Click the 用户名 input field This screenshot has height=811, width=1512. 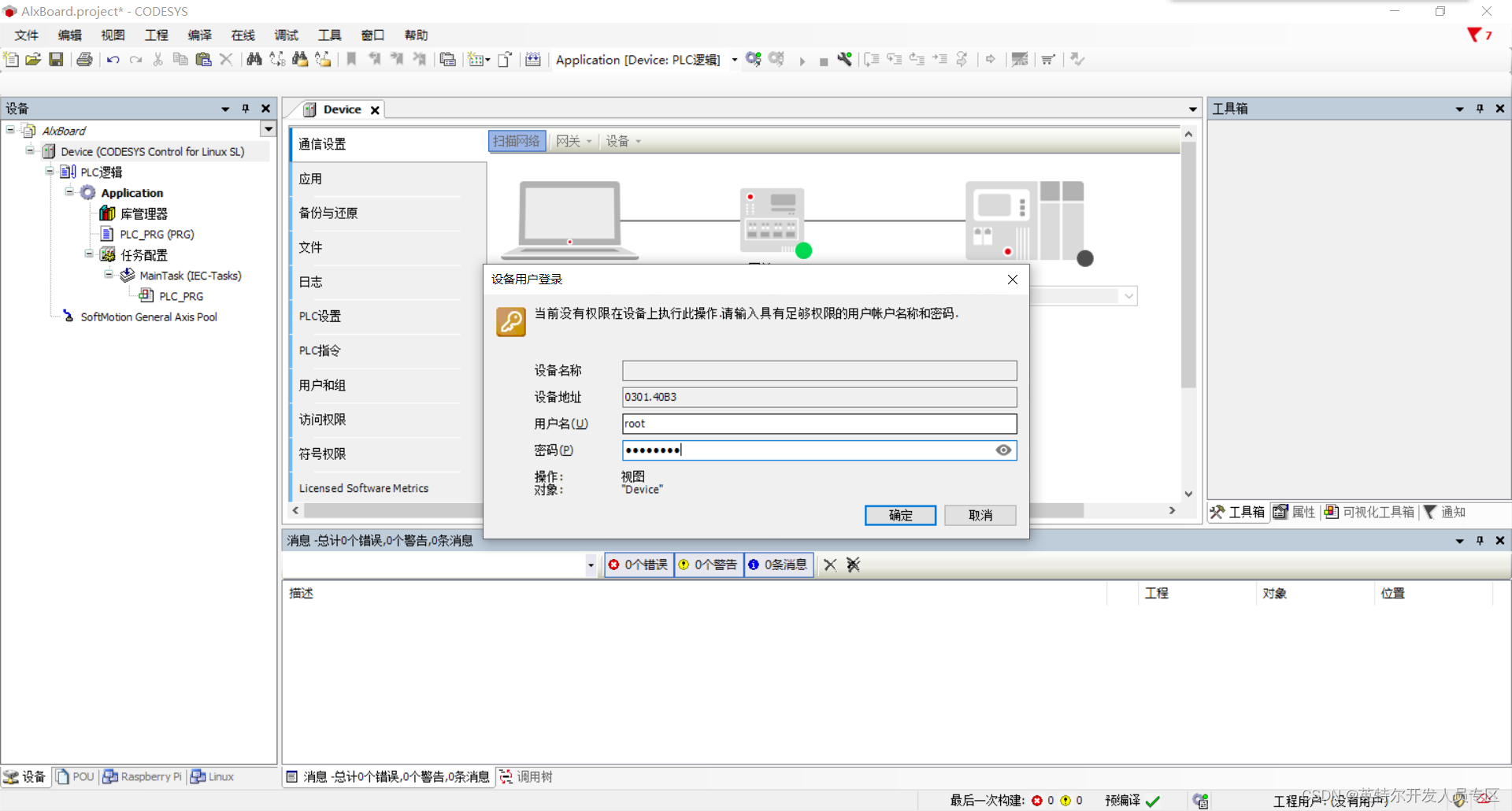pos(820,424)
